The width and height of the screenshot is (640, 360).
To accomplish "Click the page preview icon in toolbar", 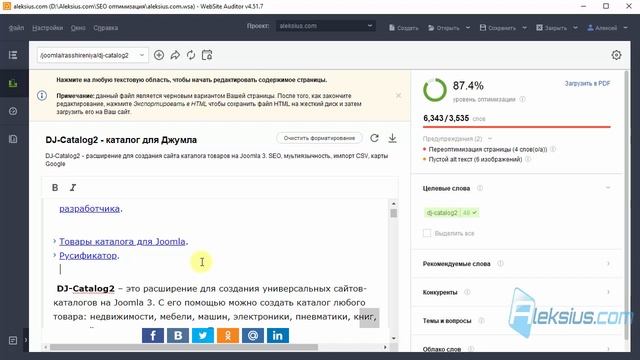I will click(x=207, y=55).
